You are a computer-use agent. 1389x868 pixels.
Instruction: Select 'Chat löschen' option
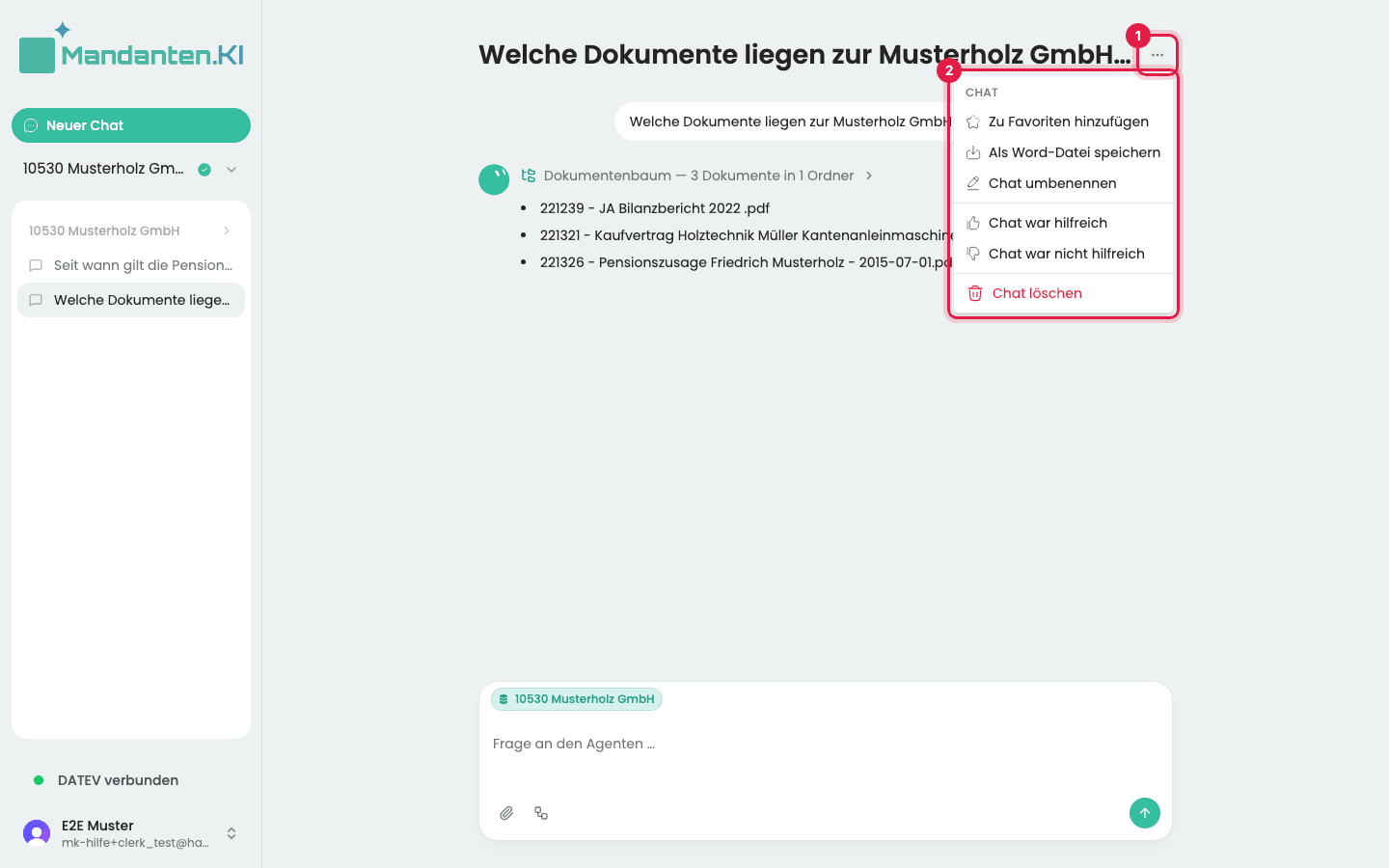1063,294
